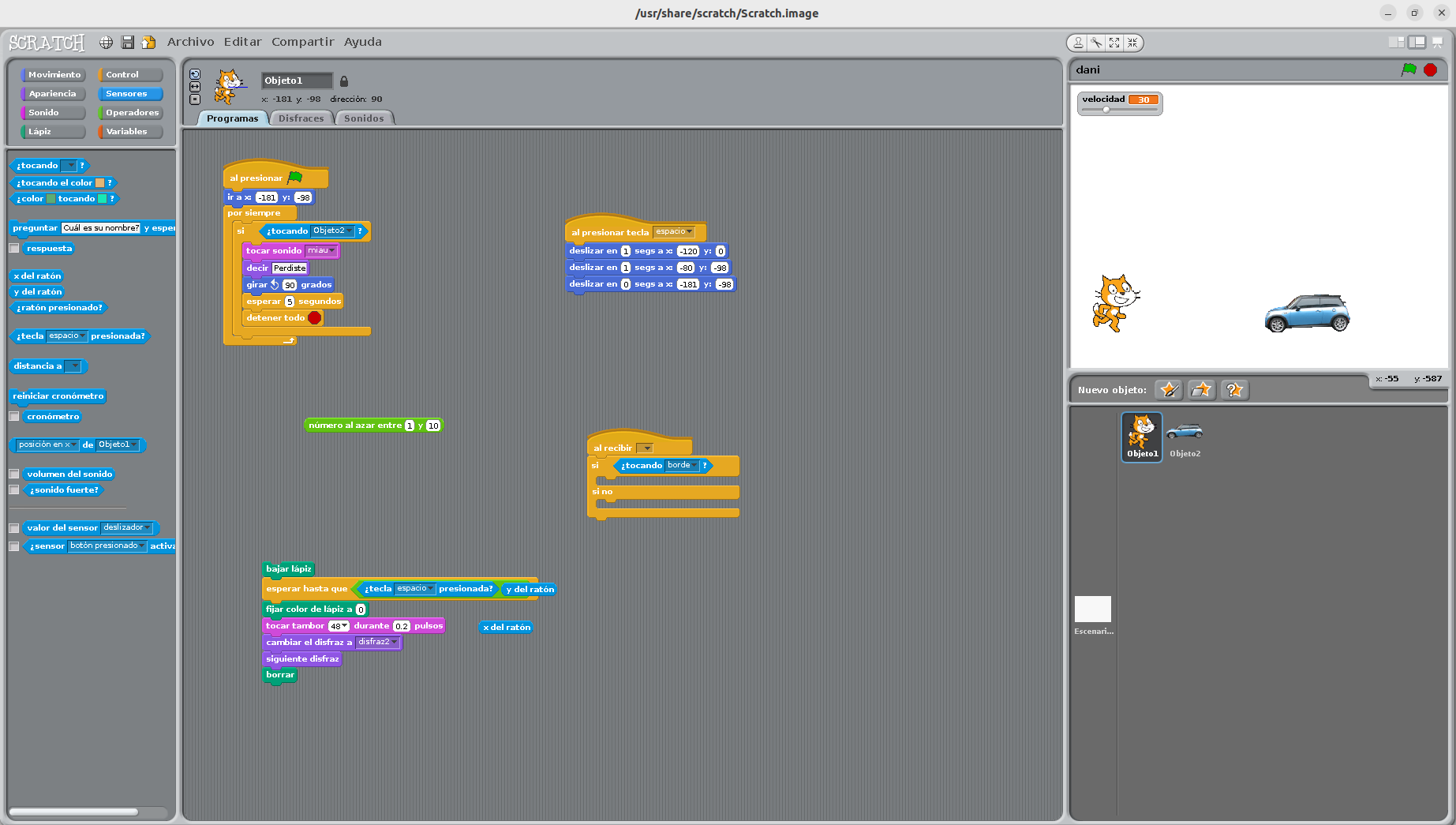Open the miau sound dropdown
The height and width of the screenshot is (825, 1456).
321,250
